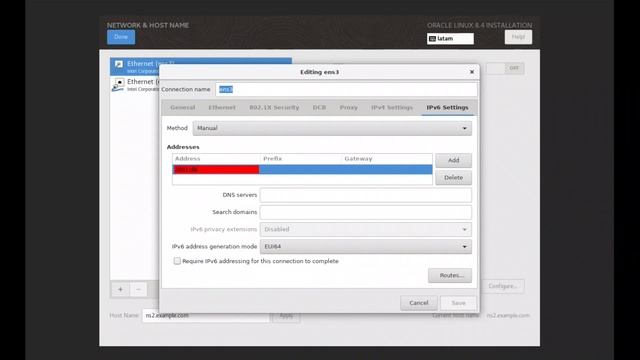Focus the Search domains field
Screen dimensions: 640x360
[x=366, y=212]
